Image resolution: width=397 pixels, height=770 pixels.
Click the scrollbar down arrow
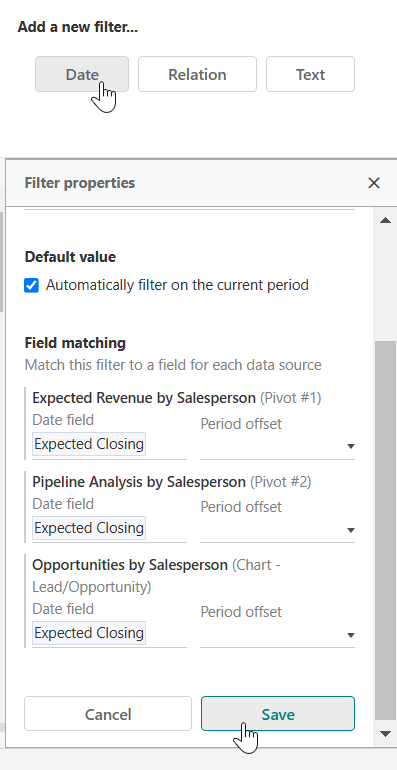click(386, 734)
